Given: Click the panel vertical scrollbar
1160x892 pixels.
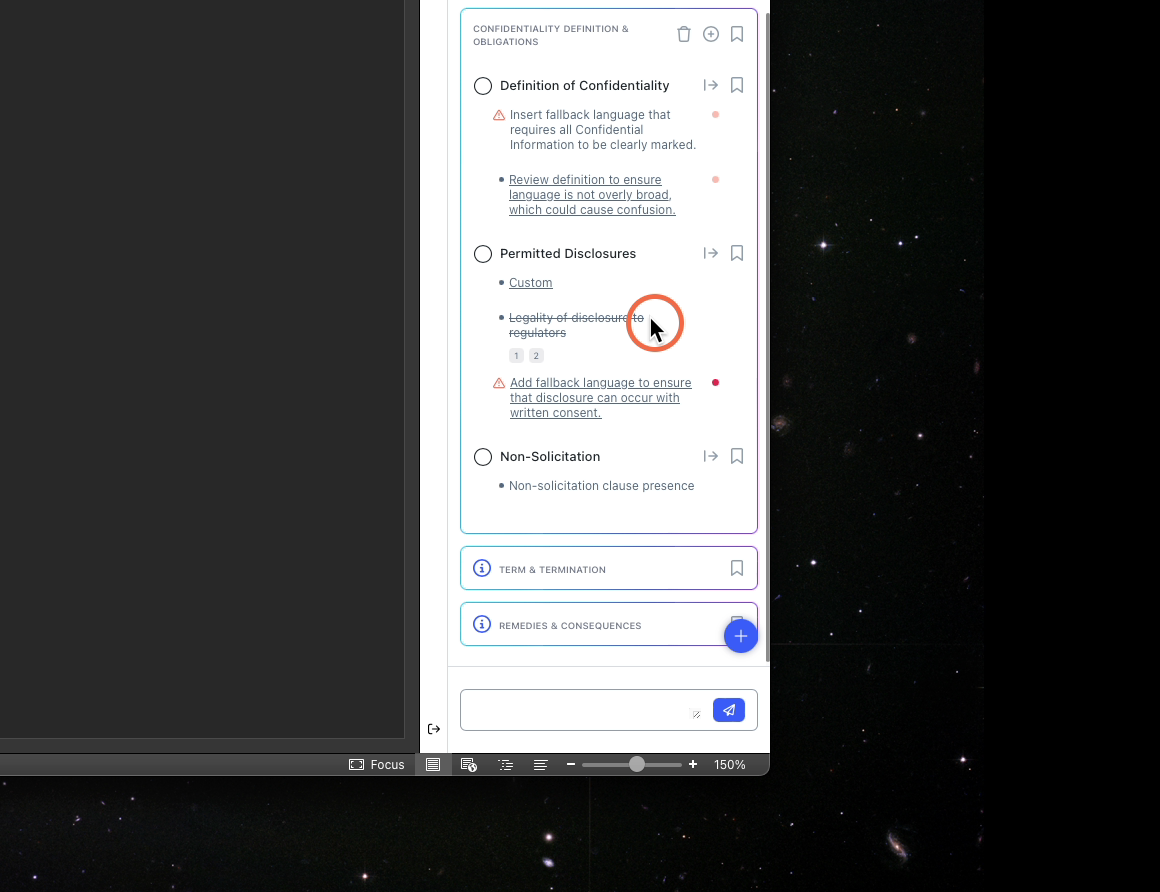Looking at the screenshot, I should click(767, 337).
